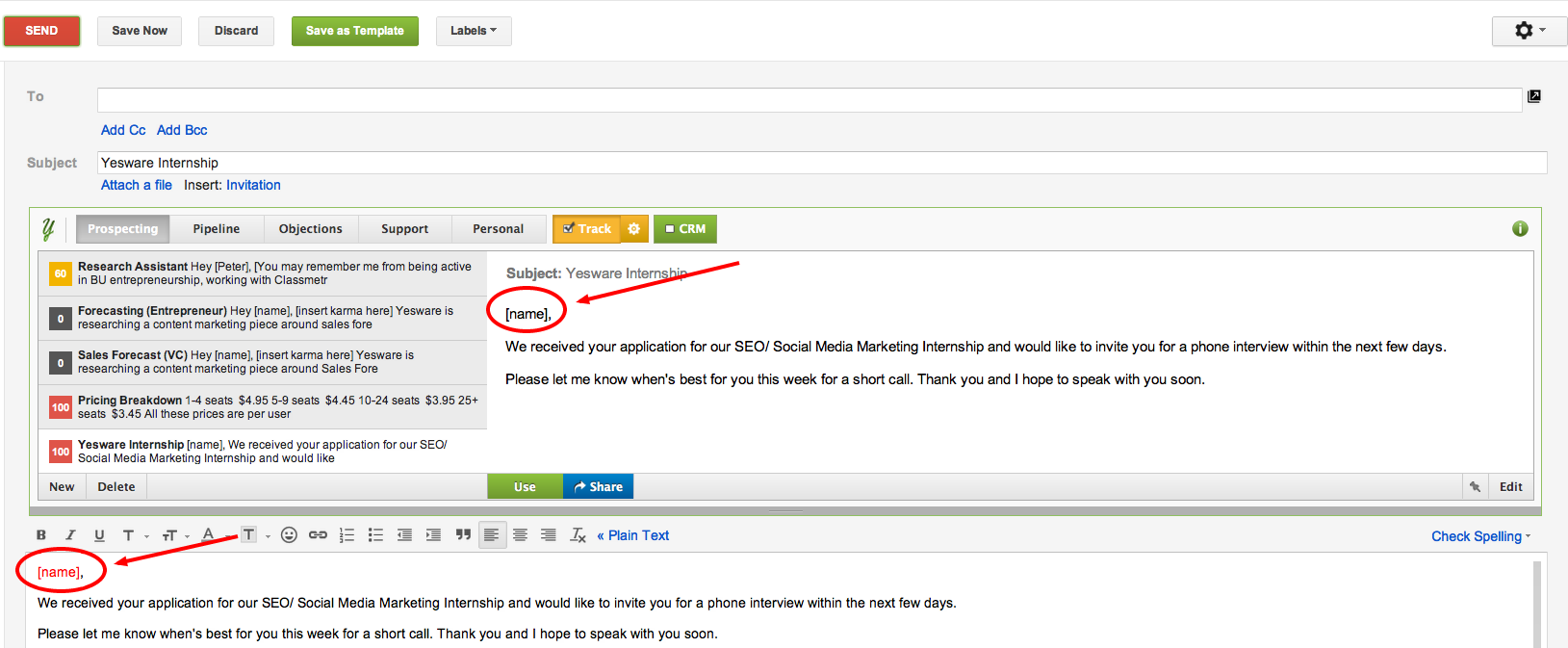The height and width of the screenshot is (648, 1568).
Task: Open the text size picker
Action: tap(175, 535)
